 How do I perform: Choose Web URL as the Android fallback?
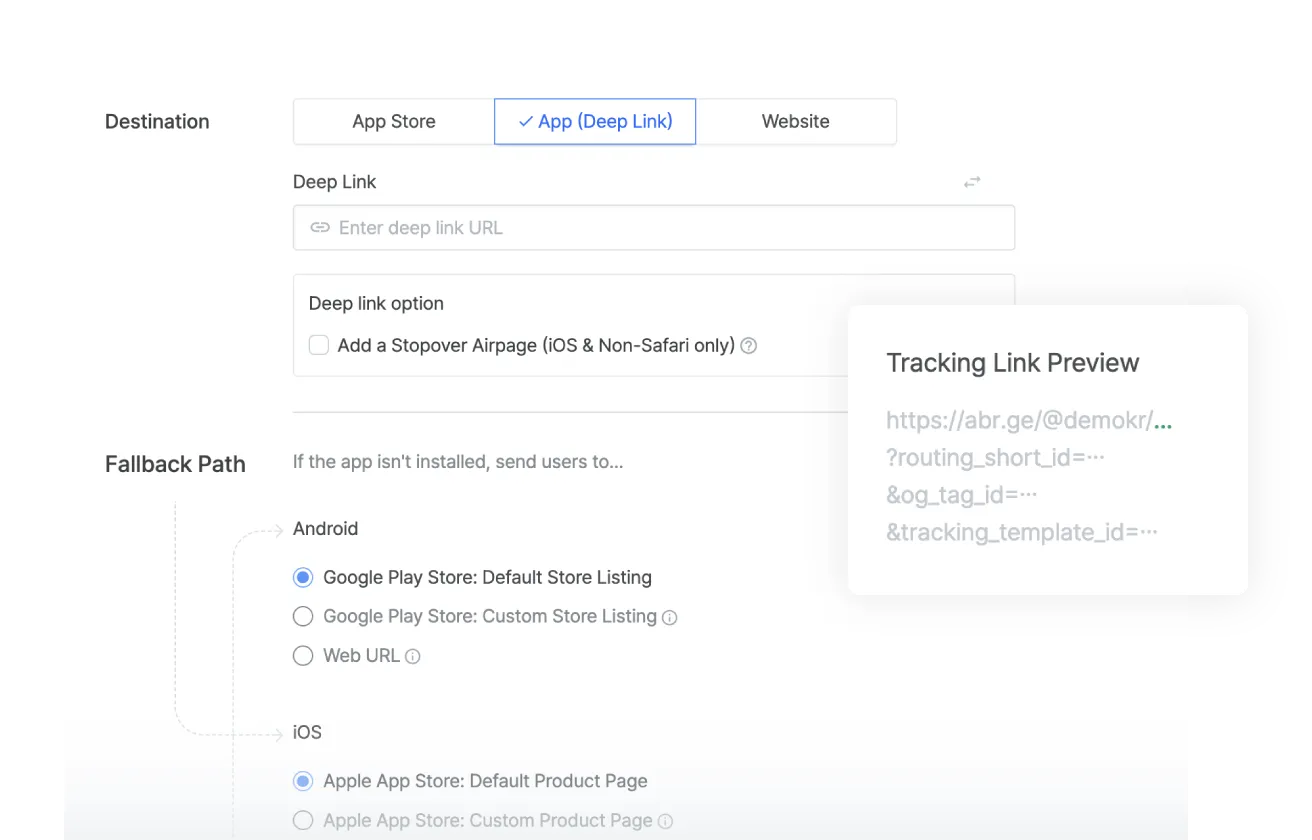(303, 656)
